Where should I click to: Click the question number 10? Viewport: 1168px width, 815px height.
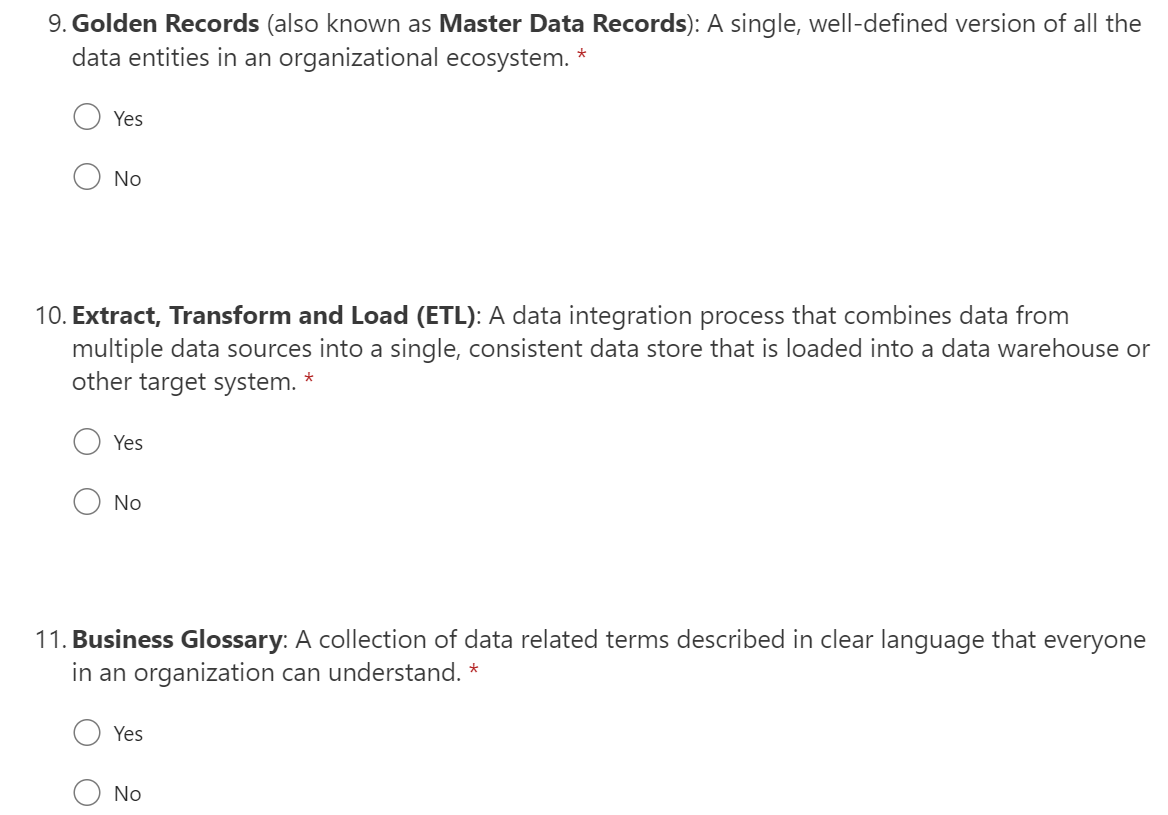click(x=50, y=316)
